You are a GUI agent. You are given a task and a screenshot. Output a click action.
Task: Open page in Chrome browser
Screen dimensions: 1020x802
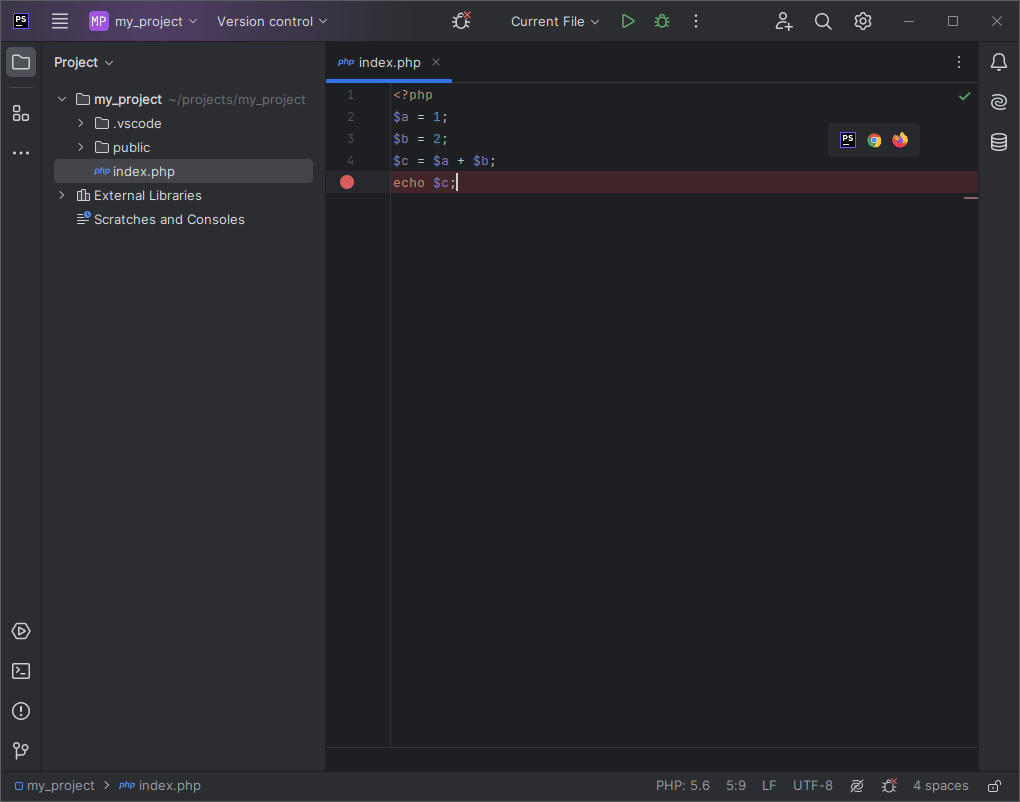[874, 140]
